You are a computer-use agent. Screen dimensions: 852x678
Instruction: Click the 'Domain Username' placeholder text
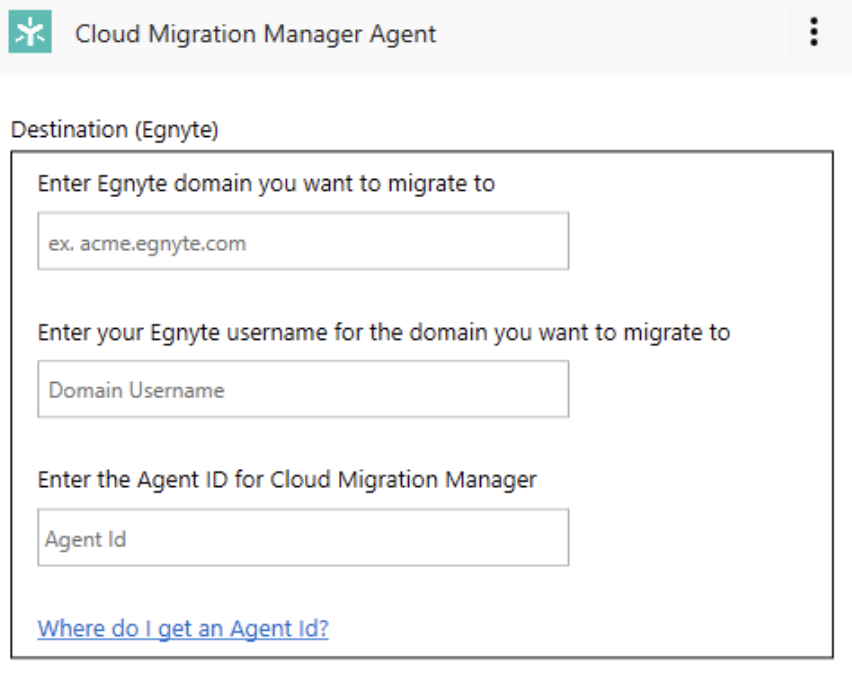pyautogui.click(x=136, y=391)
